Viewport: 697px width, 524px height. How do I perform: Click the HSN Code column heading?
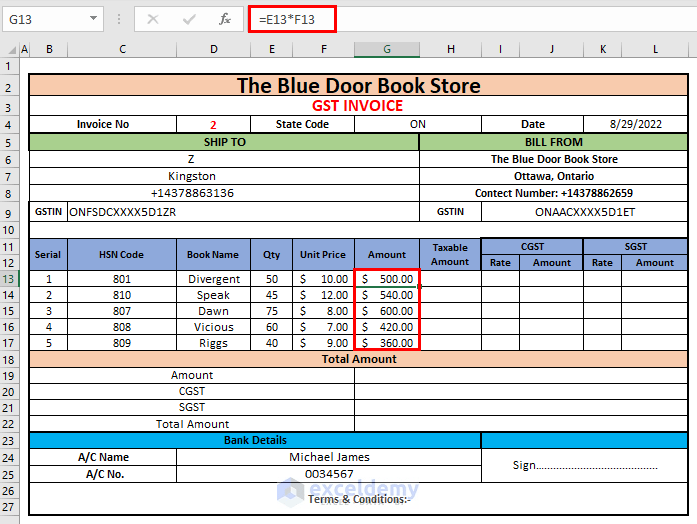point(121,255)
